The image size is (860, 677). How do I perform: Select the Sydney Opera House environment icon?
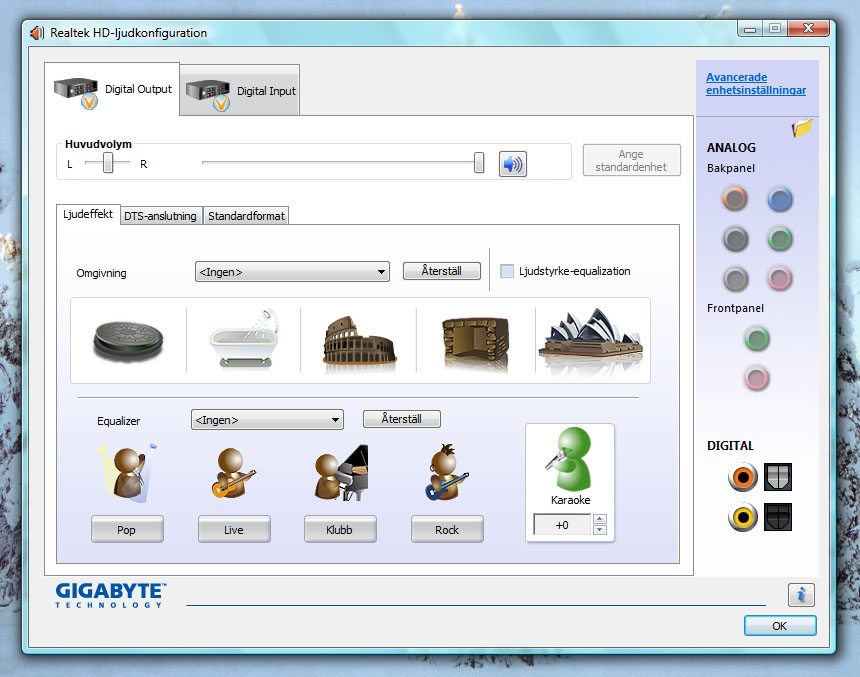[x=591, y=340]
